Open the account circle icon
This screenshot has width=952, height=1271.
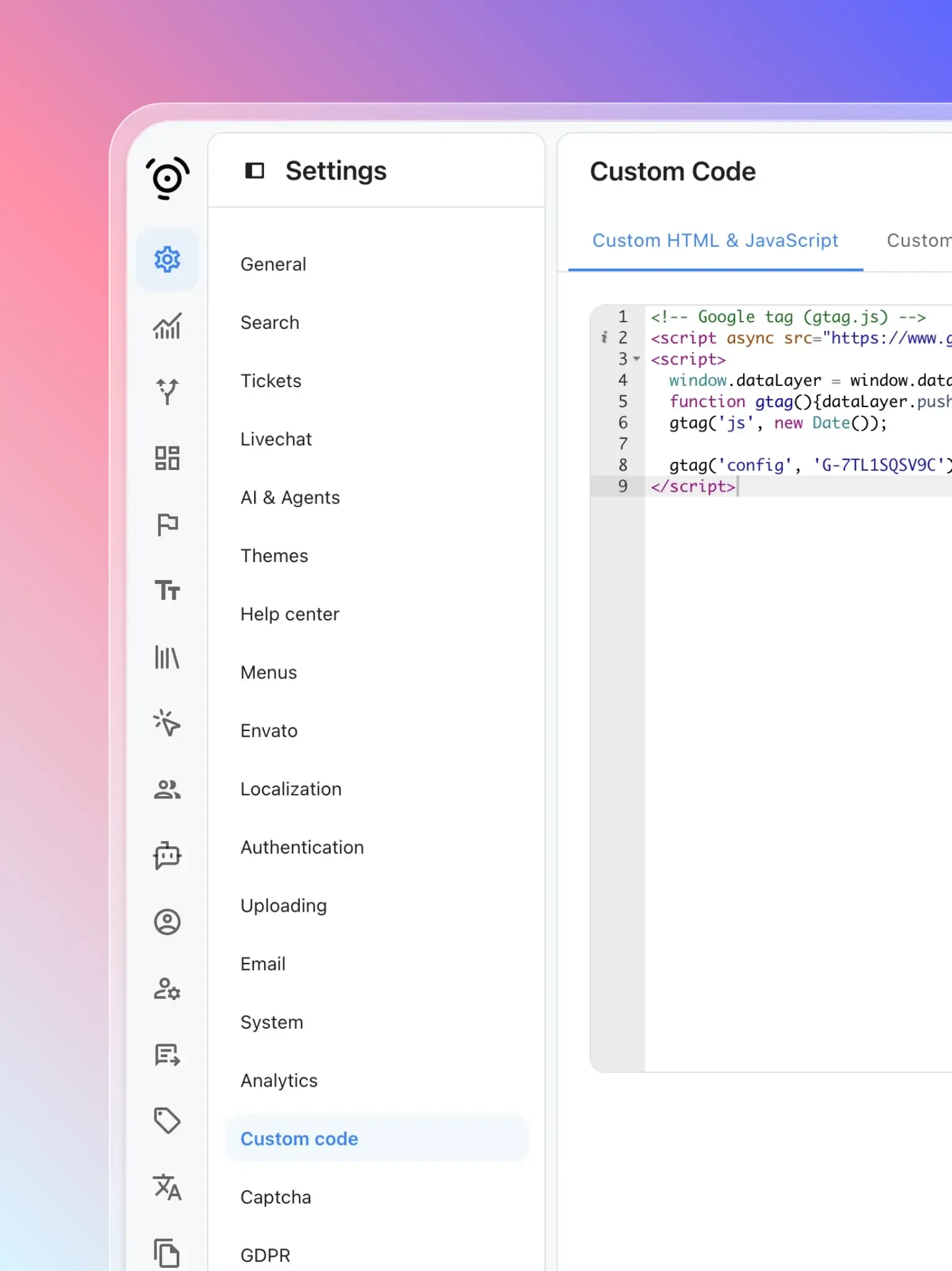[x=167, y=922]
